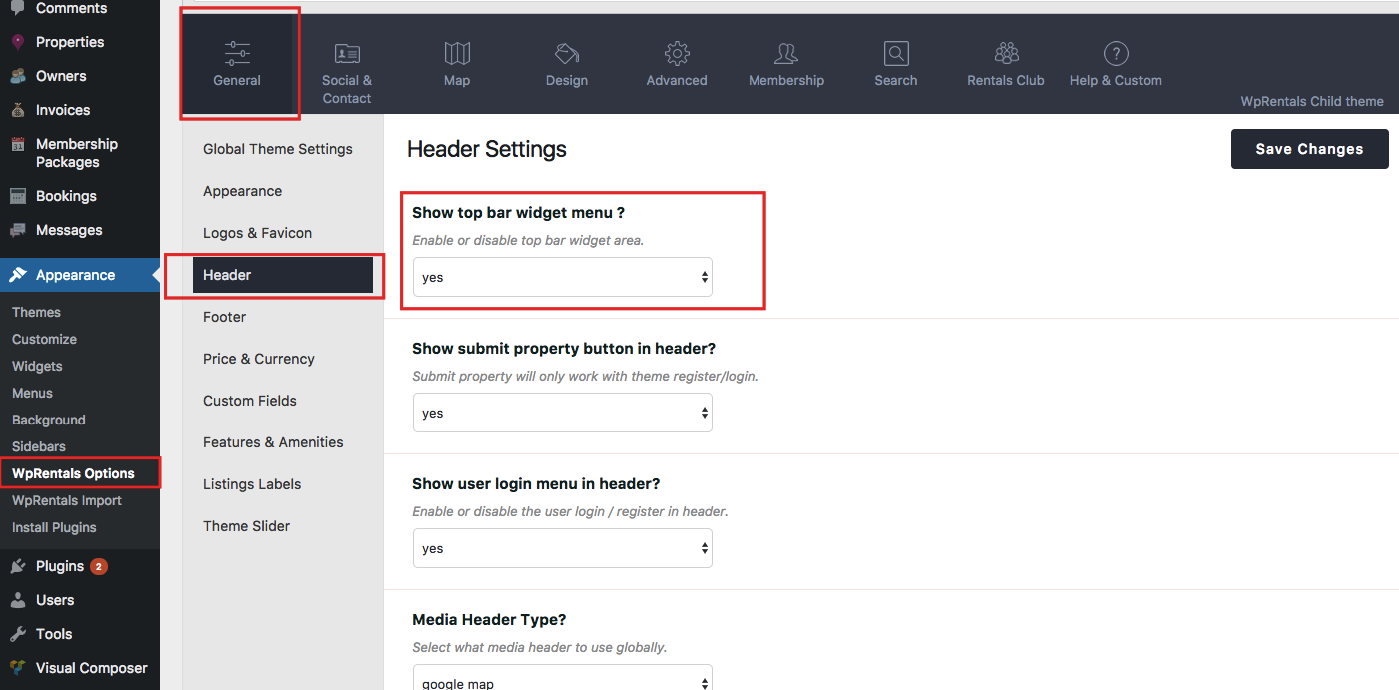Click the Help & Custom question icon
This screenshot has width=1399, height=690.
pyautogui.click(x=1116, y=54)
